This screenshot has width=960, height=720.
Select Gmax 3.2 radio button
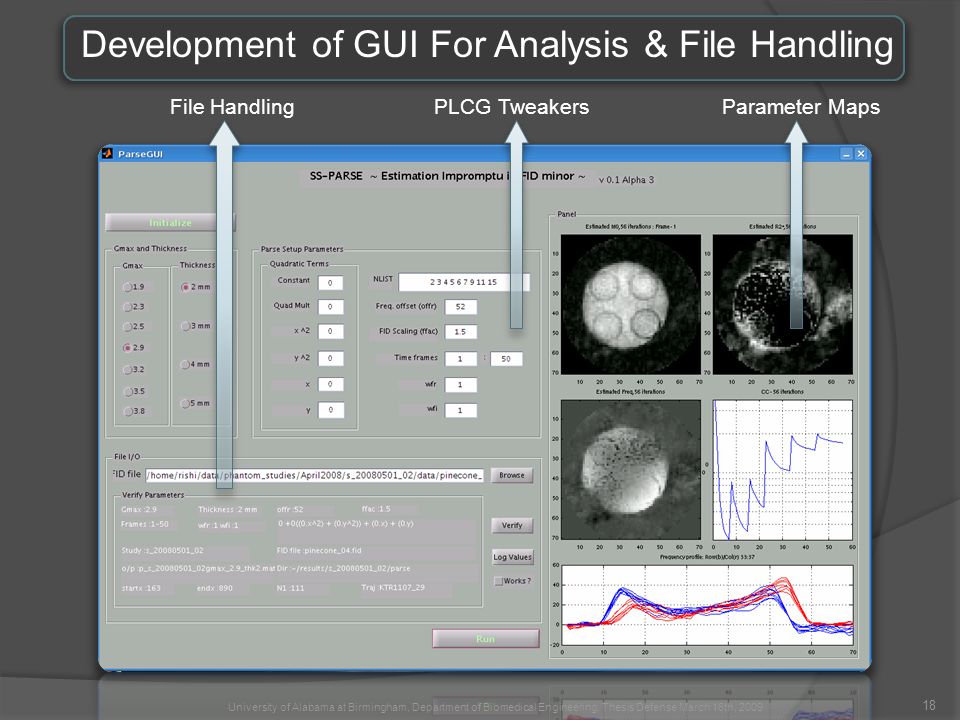coord(128,370)
